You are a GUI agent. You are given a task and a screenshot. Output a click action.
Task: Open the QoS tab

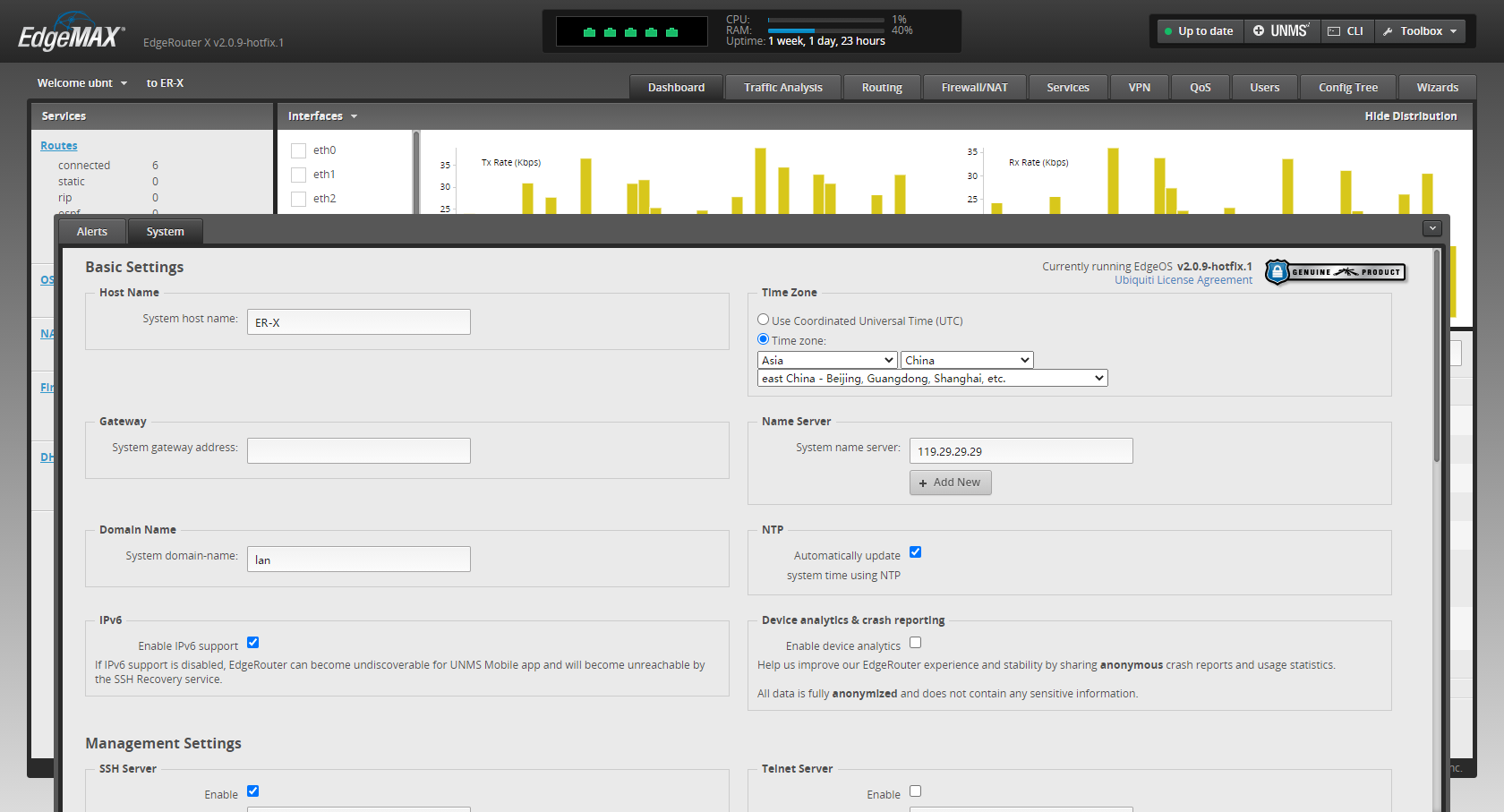point(1201,88)
